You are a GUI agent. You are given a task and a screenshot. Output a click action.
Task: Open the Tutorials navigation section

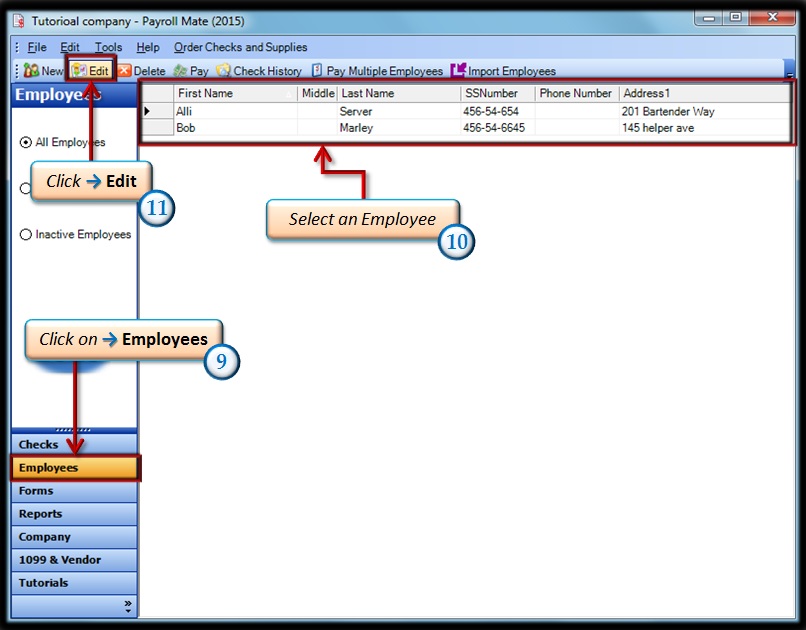pyautogui.click(x=74, y=583)
